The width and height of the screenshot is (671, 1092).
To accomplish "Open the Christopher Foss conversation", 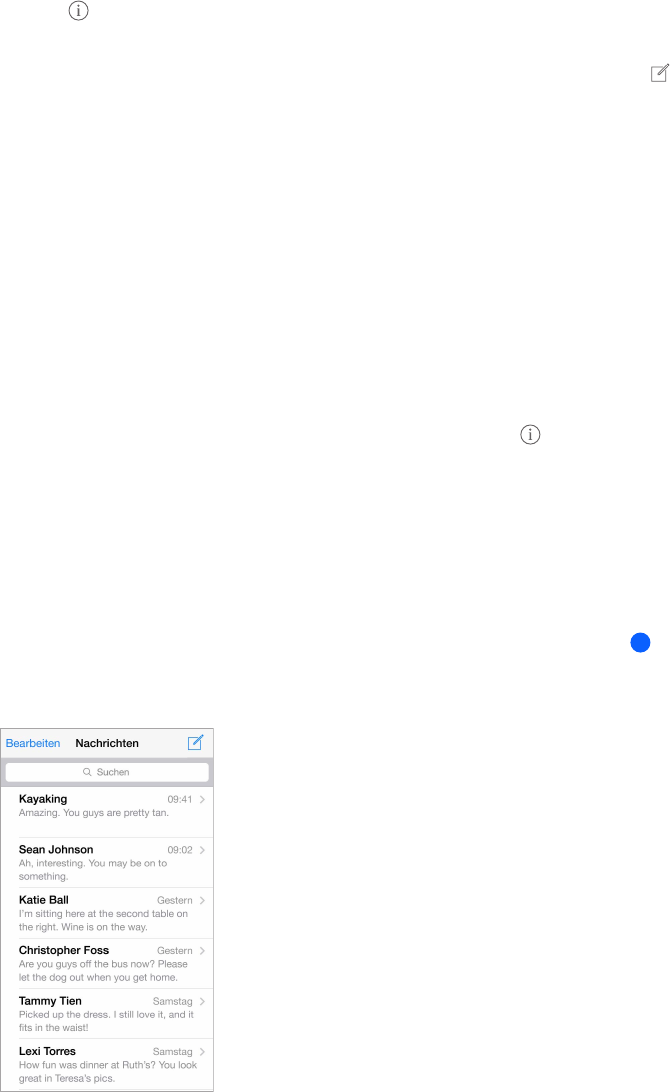I will click(x=107, y=963).
